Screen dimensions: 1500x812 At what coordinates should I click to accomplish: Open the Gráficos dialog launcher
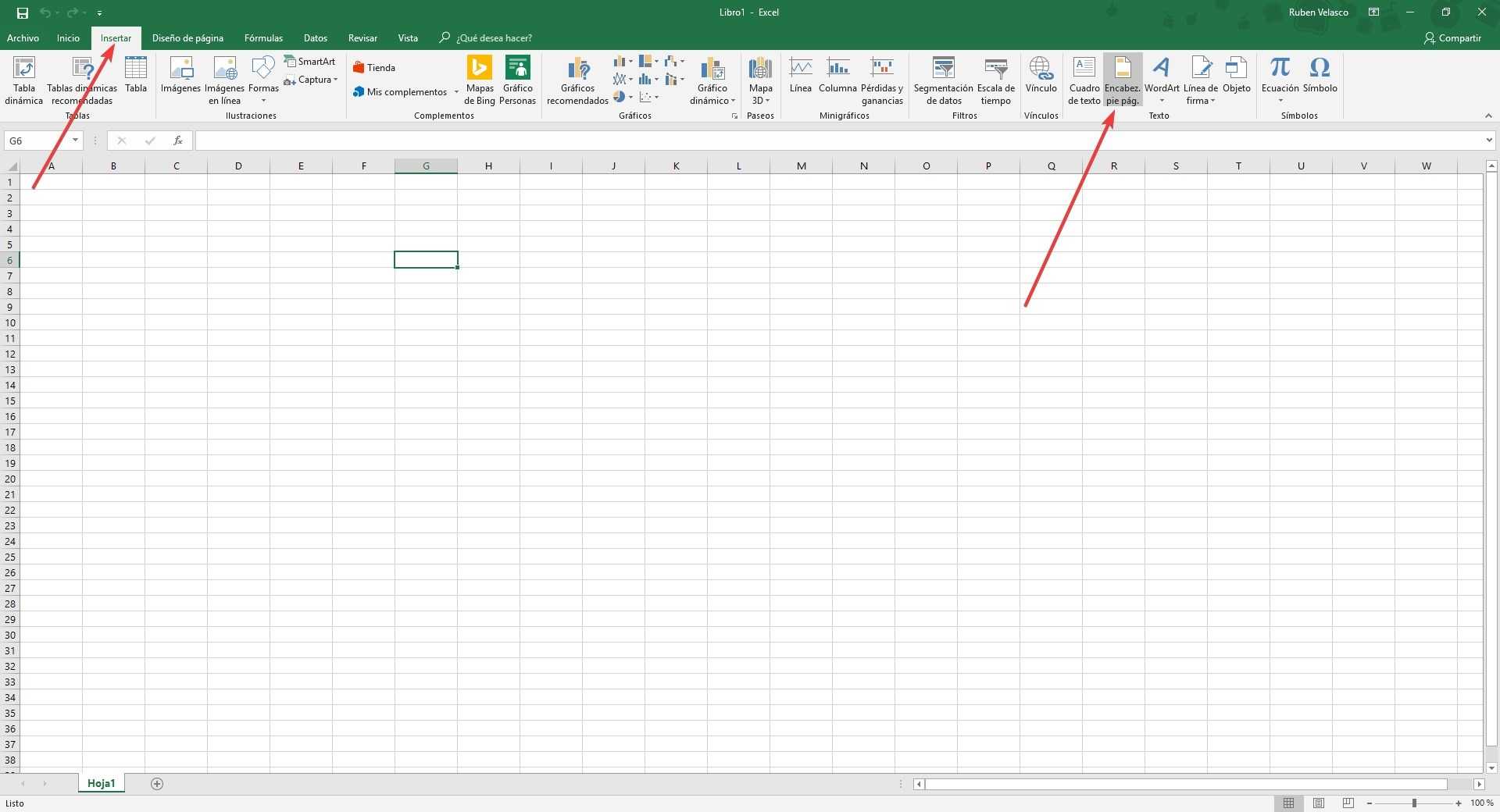[x=734, y=116]
